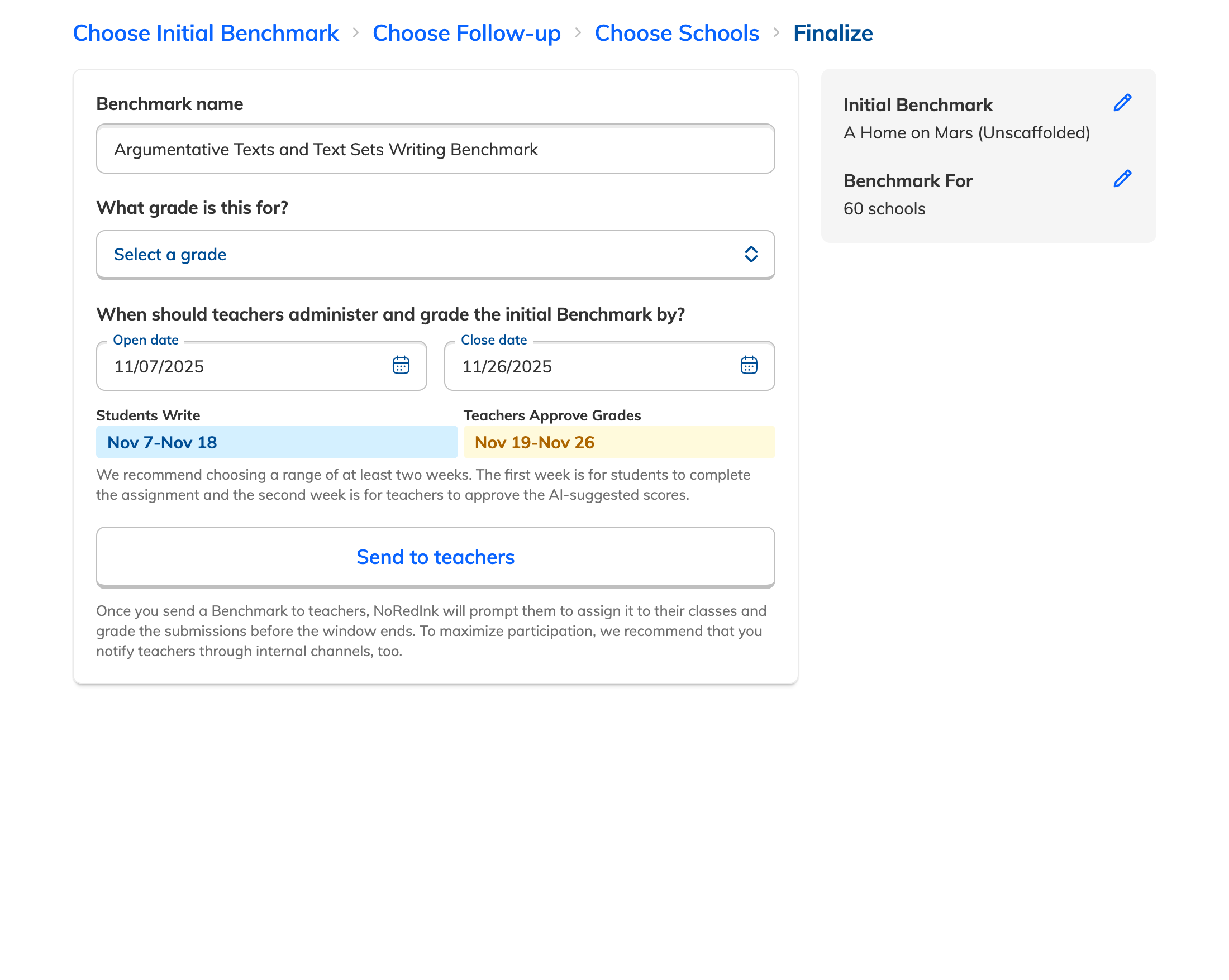Click the grade dropdown up-down arrows

coord(751,254)
